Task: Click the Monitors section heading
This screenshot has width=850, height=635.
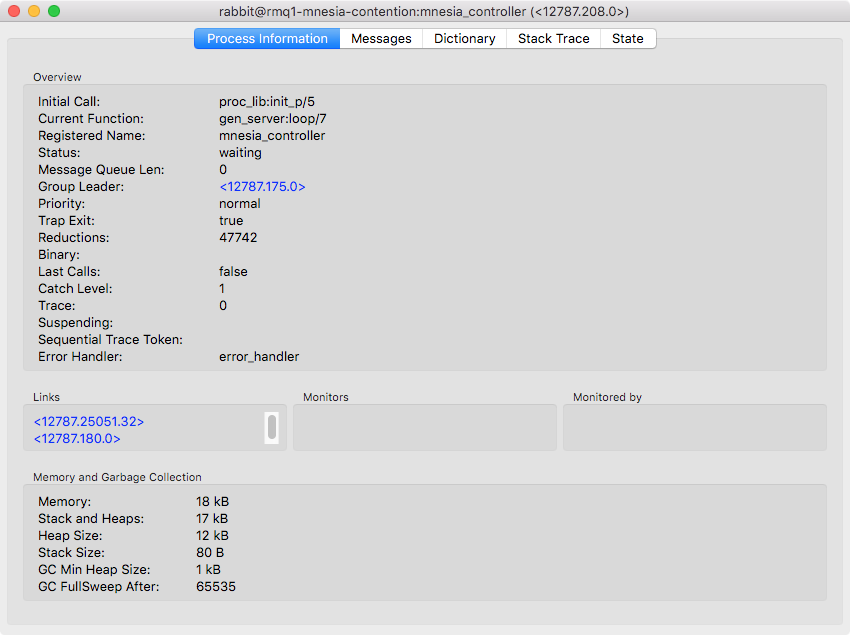Action: click(326, 397)
